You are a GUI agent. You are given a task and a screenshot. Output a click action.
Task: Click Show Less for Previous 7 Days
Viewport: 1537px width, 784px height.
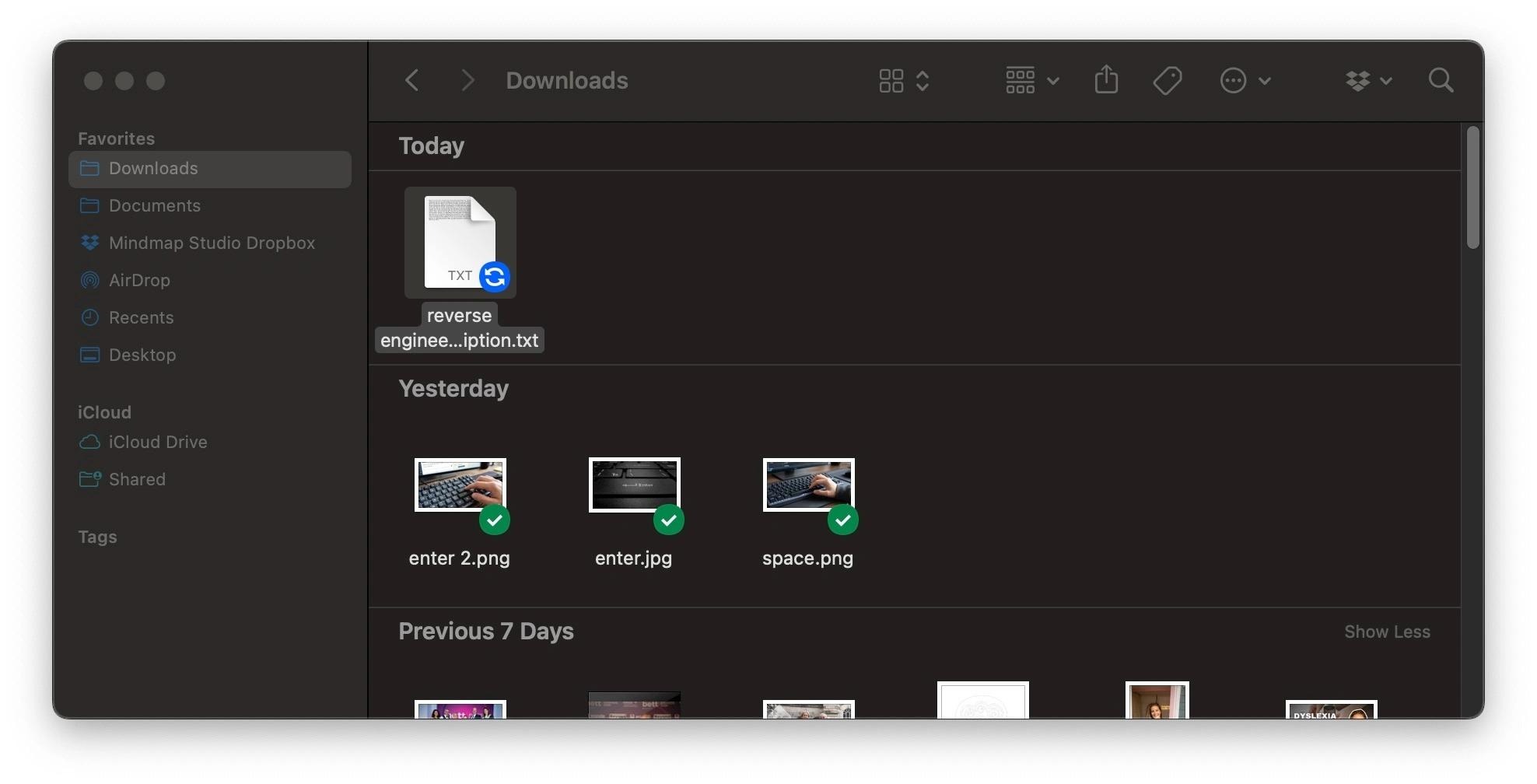(x=1387, y=632)
